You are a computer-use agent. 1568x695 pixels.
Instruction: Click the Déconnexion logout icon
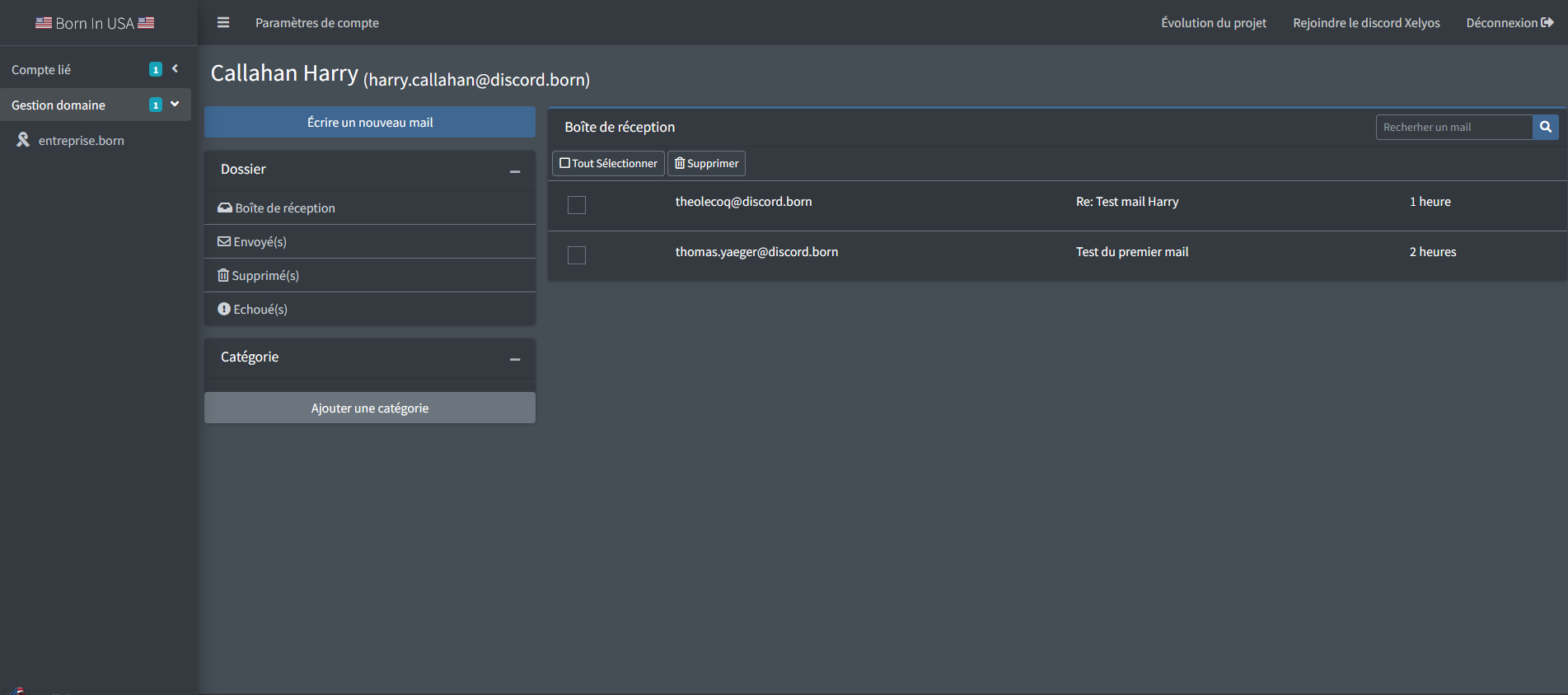pyautogui.click(x=1547, y=23)
